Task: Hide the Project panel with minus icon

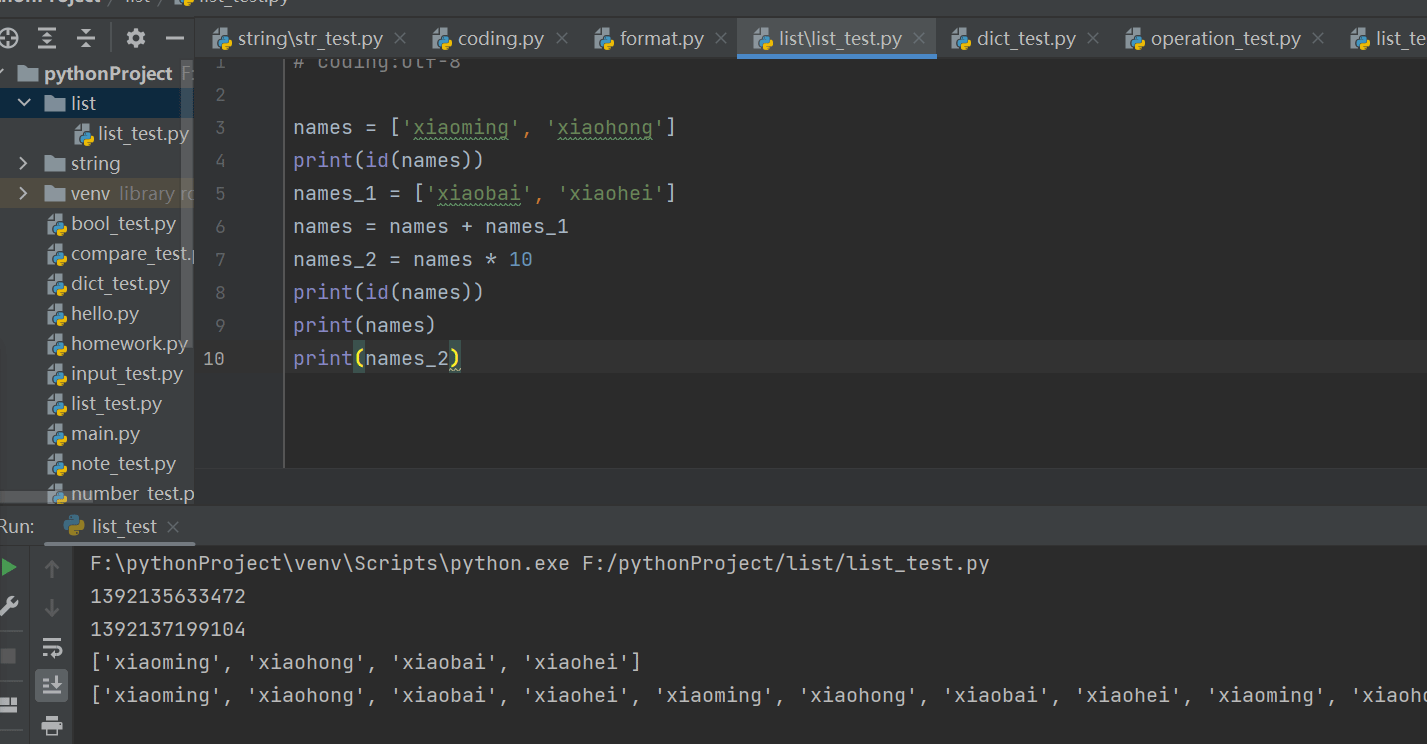Action: [175, 39]
